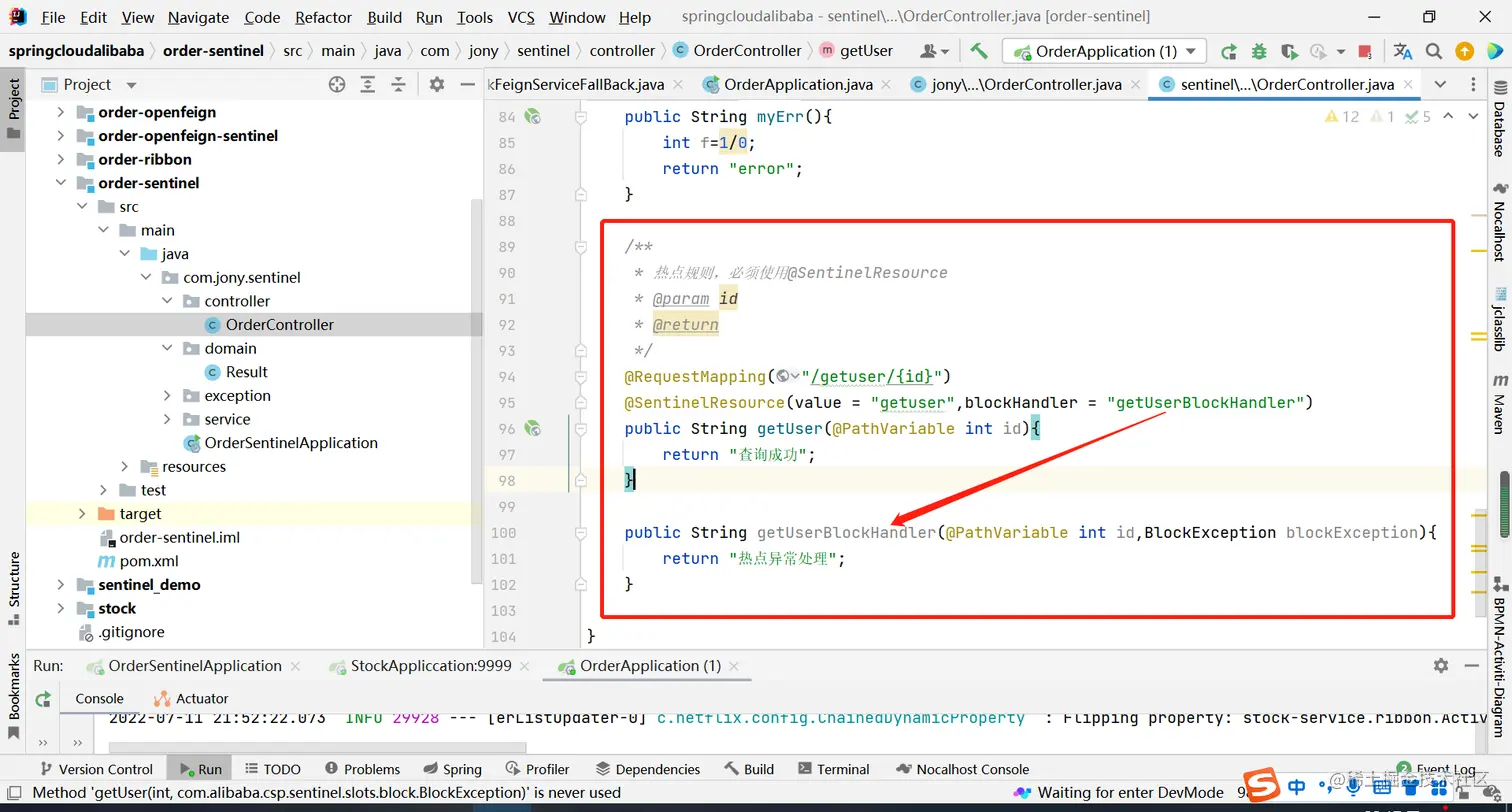The height and width of the screenshot is (812, 1512).
Task: Expand all nodes in Project panel
Action: point(370,85)
